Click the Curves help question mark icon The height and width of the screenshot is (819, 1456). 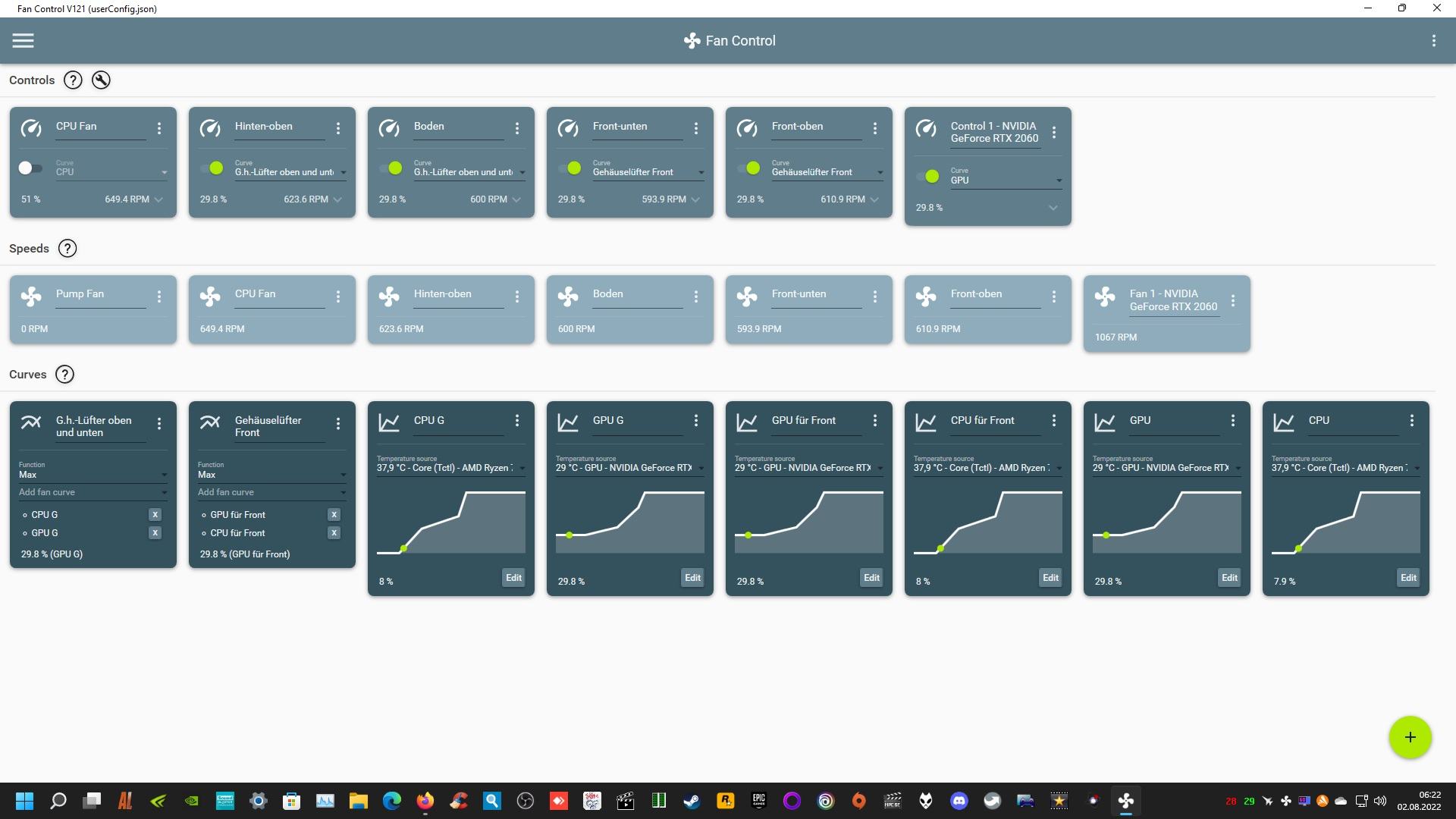[65, 375]
